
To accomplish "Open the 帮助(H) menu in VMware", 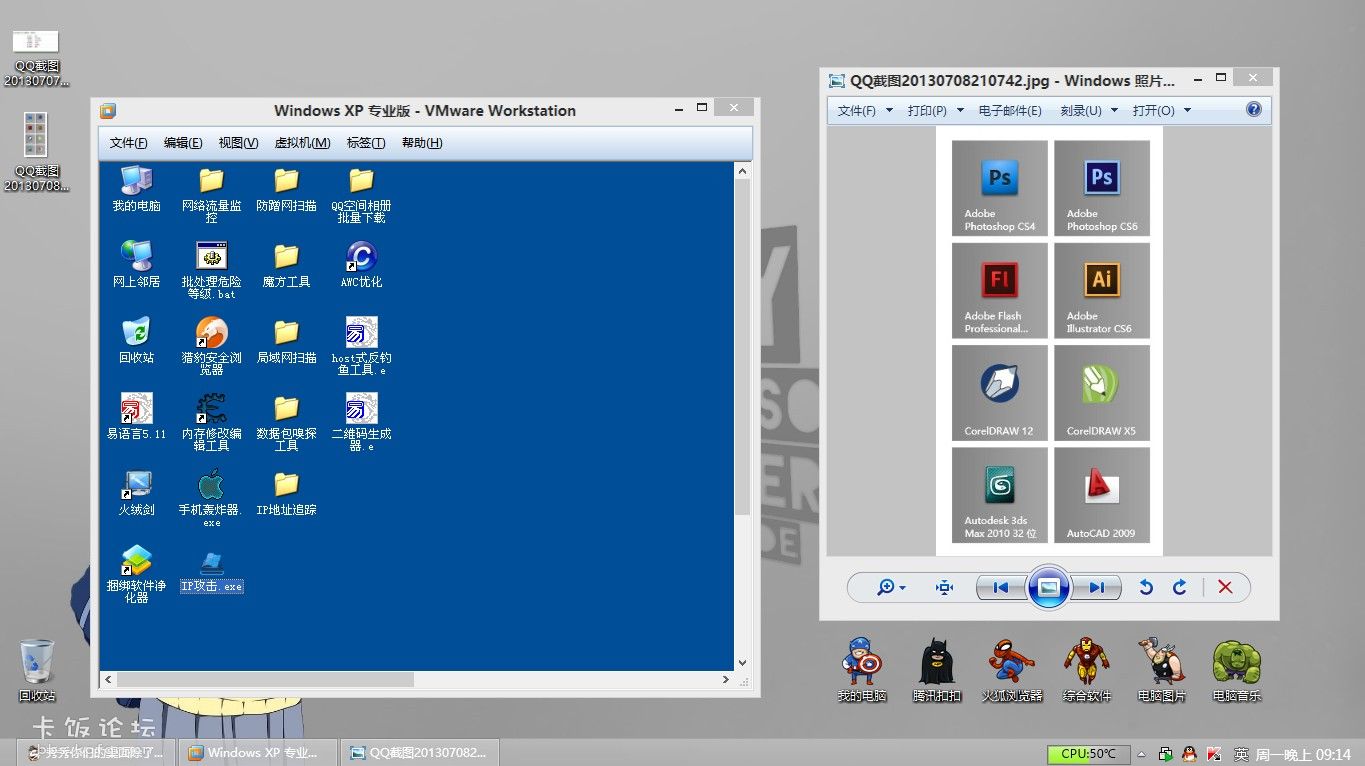I will (x=422, y=143).
